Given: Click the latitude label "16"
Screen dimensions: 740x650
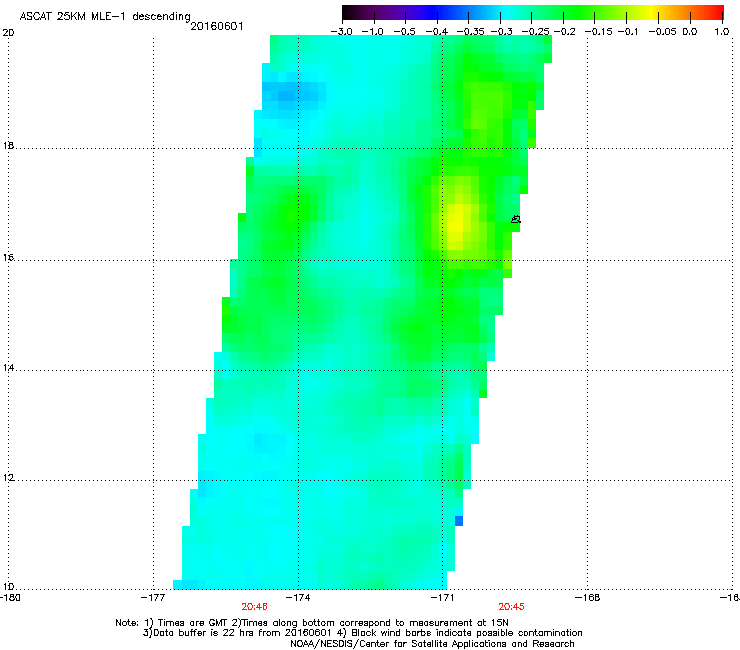Looking at the screenshot, I should pos(8,258).
